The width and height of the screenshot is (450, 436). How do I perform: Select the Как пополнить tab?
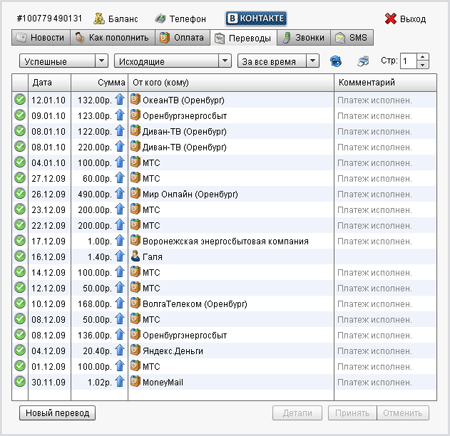[x=113, y=38]
